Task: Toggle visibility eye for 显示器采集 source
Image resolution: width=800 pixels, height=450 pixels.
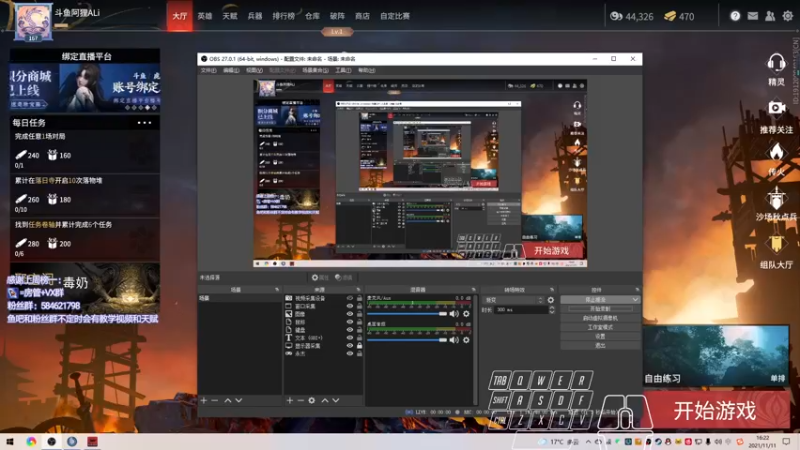Action: tap(349, 345)
